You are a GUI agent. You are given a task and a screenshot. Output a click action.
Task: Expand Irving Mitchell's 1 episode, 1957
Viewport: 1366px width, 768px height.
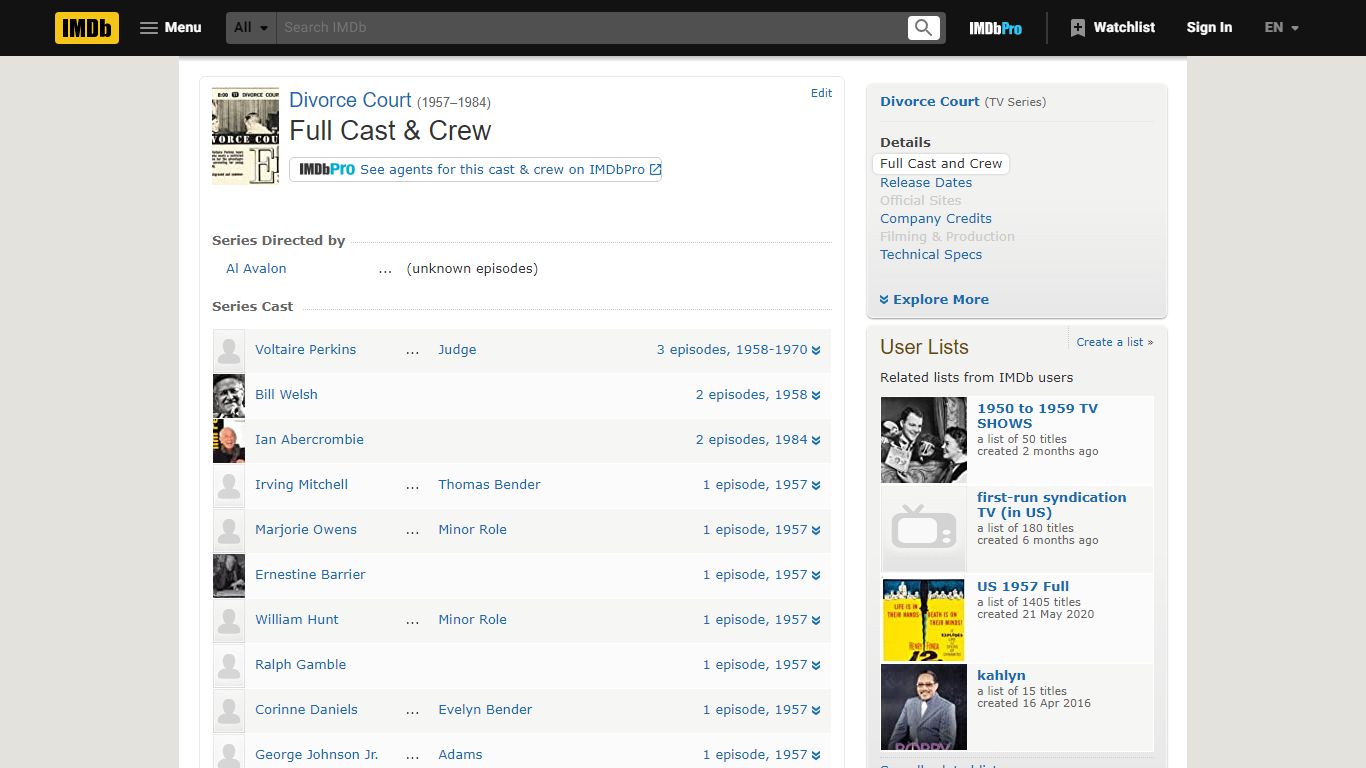[761, 485]
